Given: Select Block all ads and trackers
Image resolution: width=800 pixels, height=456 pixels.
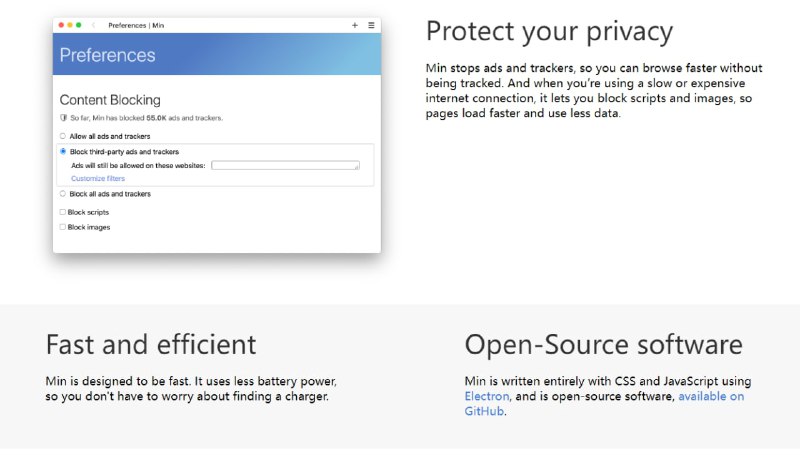Looking at the screenshot, I should [63, 194].
